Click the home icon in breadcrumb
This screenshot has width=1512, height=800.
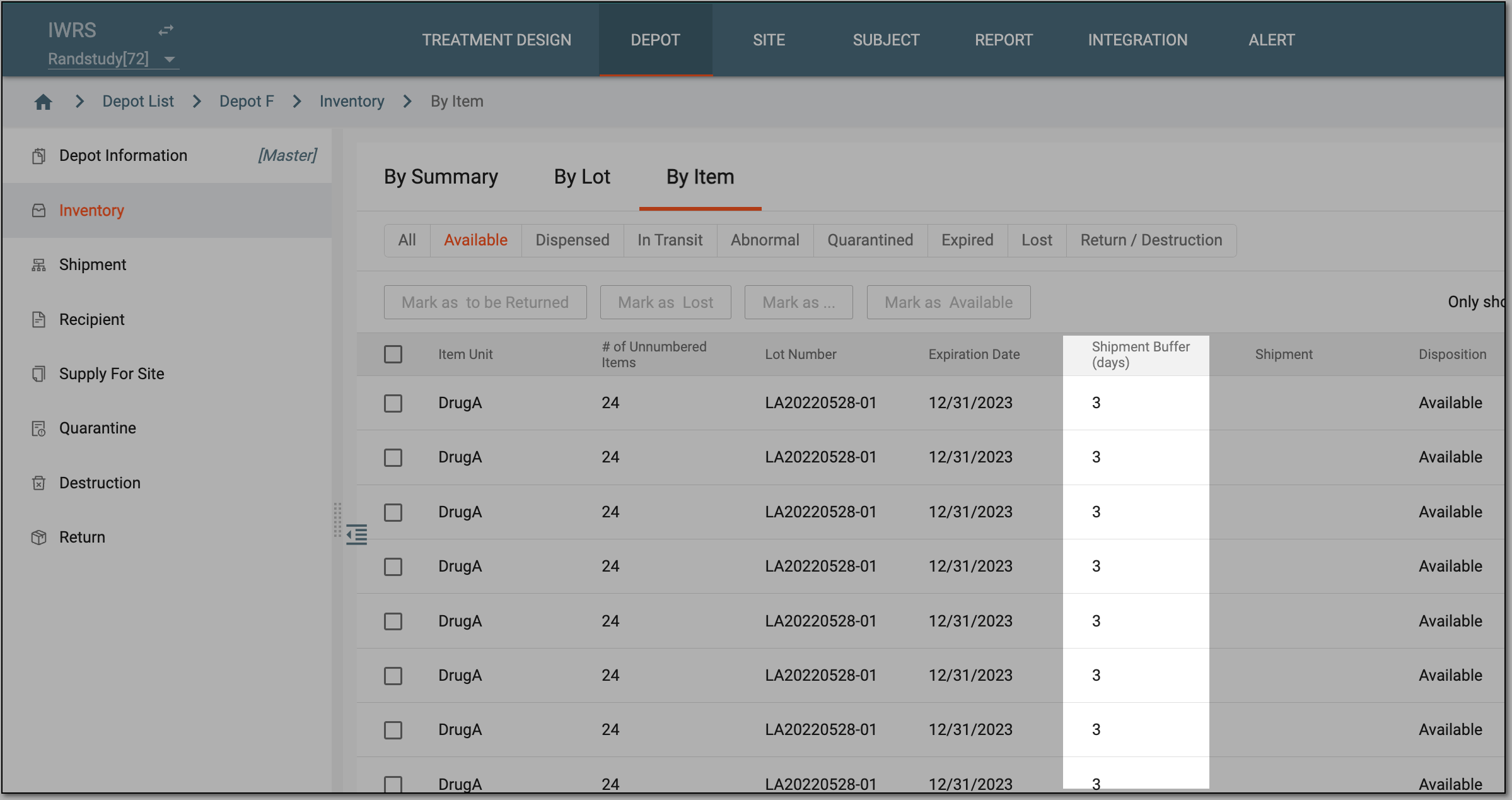(43, 102)
